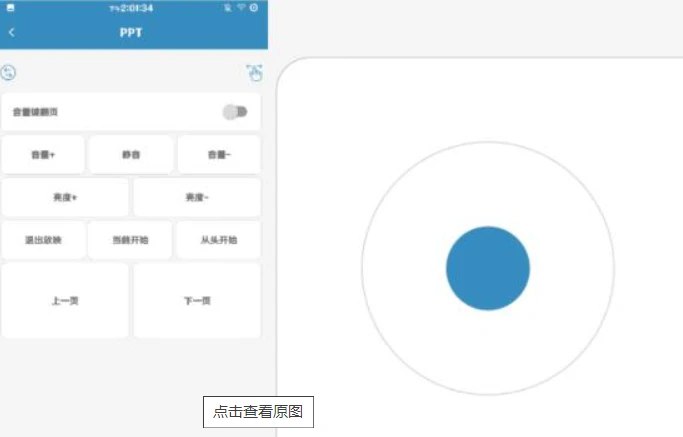Image resolution: width=683 pixels, height=437 pixels.
Task: Tap the 静音 mute button
Action: [x=131, y=155]
